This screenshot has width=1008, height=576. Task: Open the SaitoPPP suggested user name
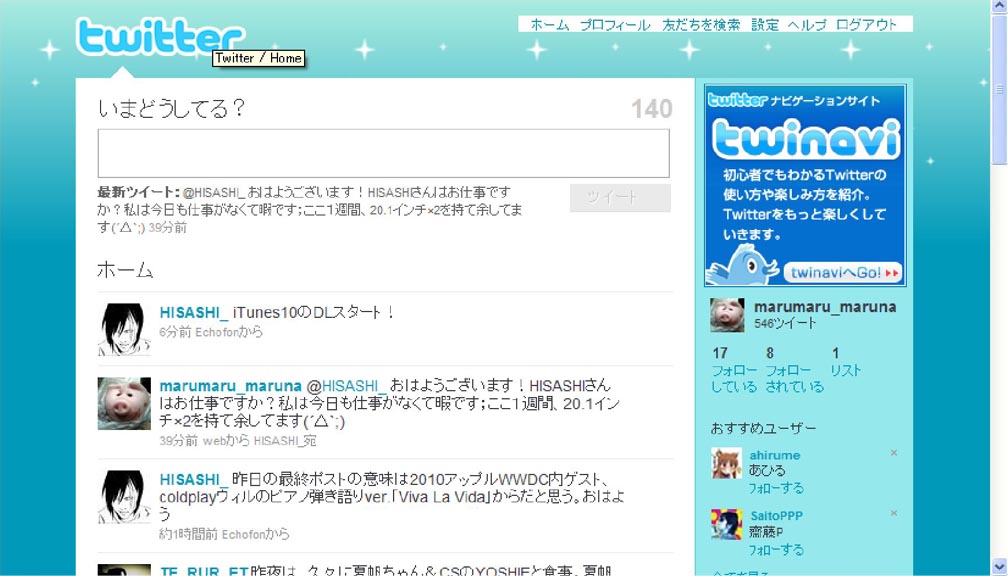(777, 516)
